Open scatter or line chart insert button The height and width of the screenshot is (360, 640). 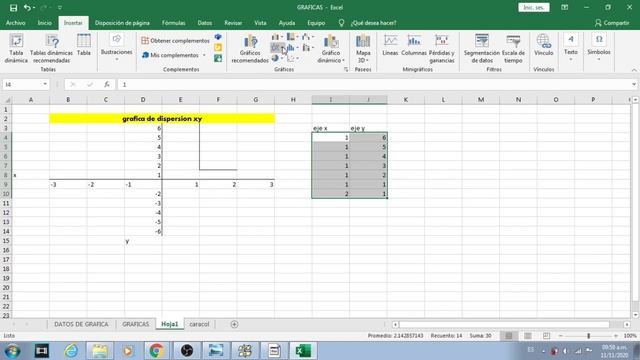pos(277,48)
